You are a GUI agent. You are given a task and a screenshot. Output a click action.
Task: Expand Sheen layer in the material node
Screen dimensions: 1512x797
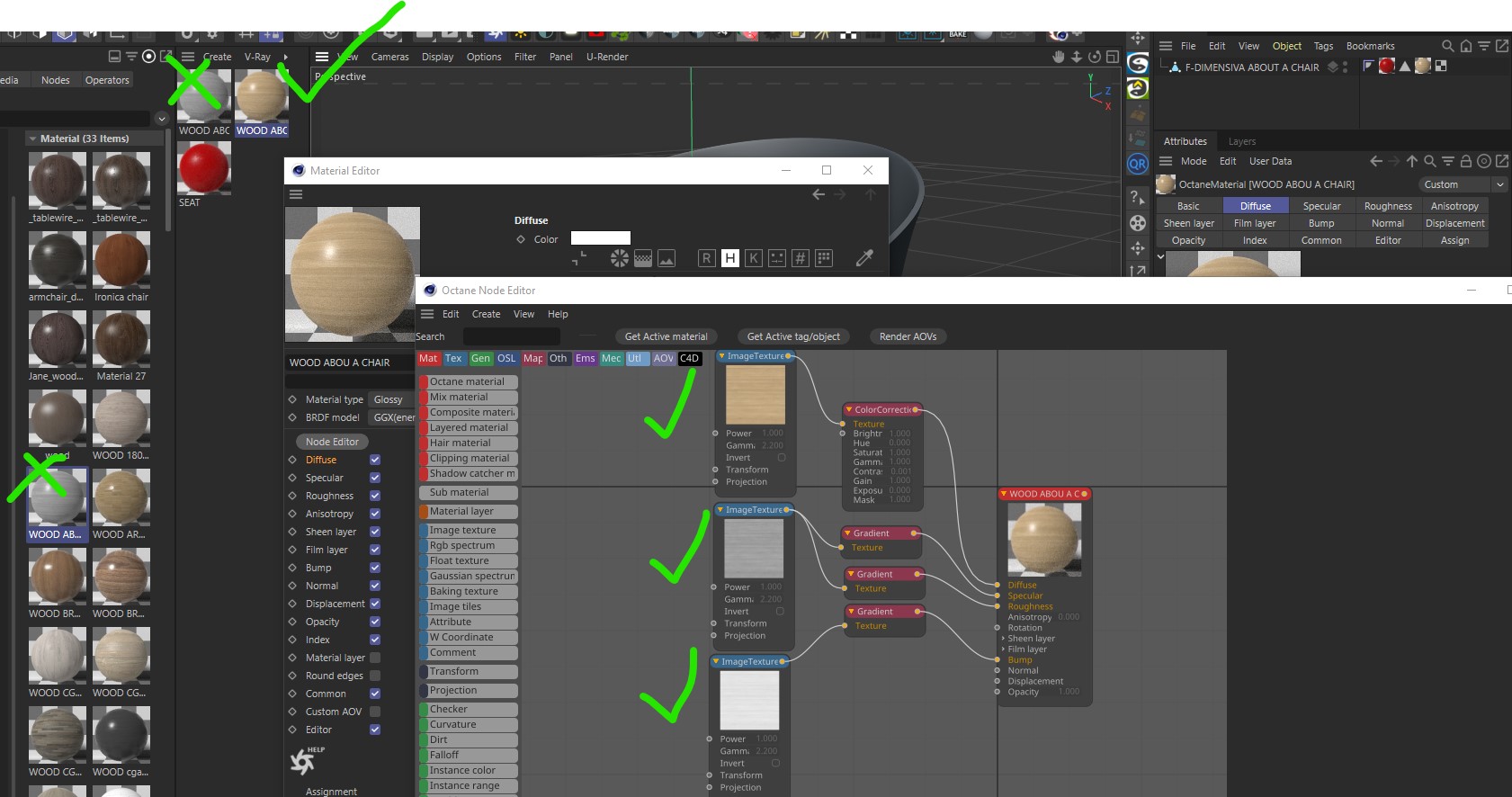click(1003, 639)
